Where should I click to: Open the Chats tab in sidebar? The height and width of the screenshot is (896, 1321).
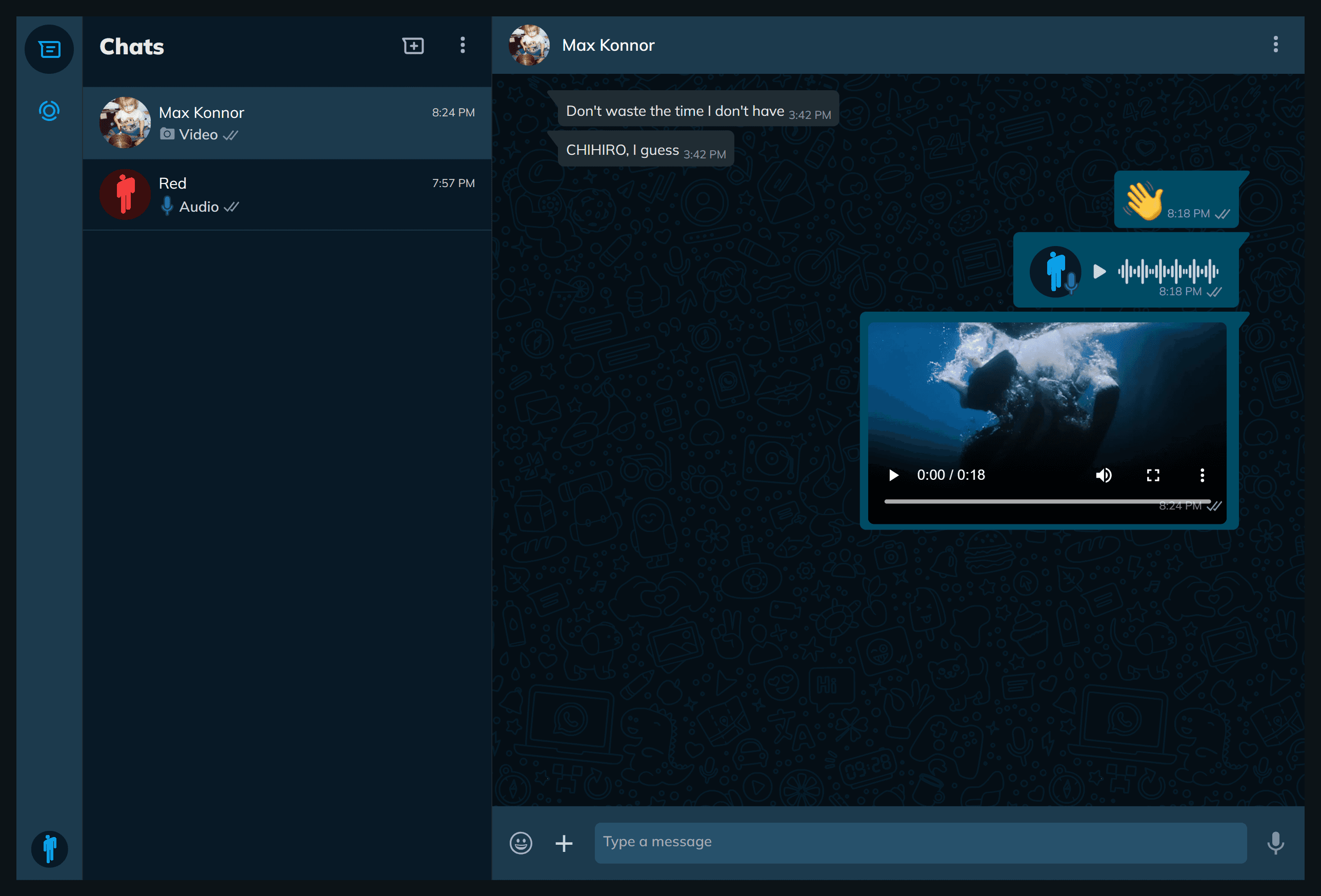pos(49,49)
